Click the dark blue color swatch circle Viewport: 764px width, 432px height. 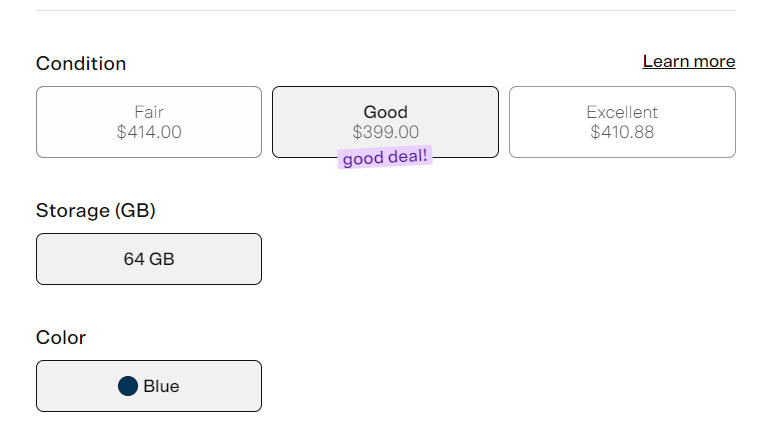click(128, 386)
